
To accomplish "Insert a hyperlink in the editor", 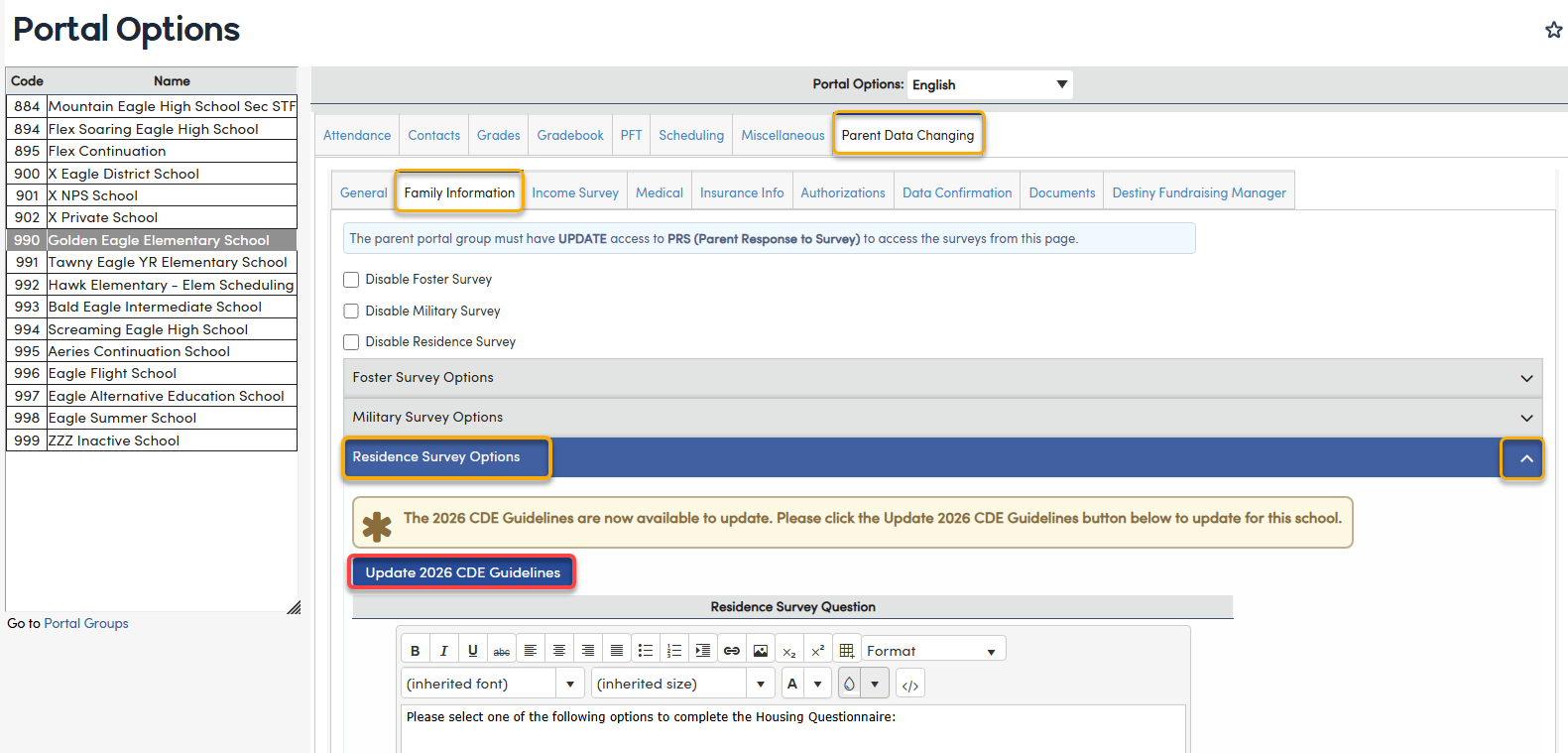I will pyautogui.click(x=732, y=651).
